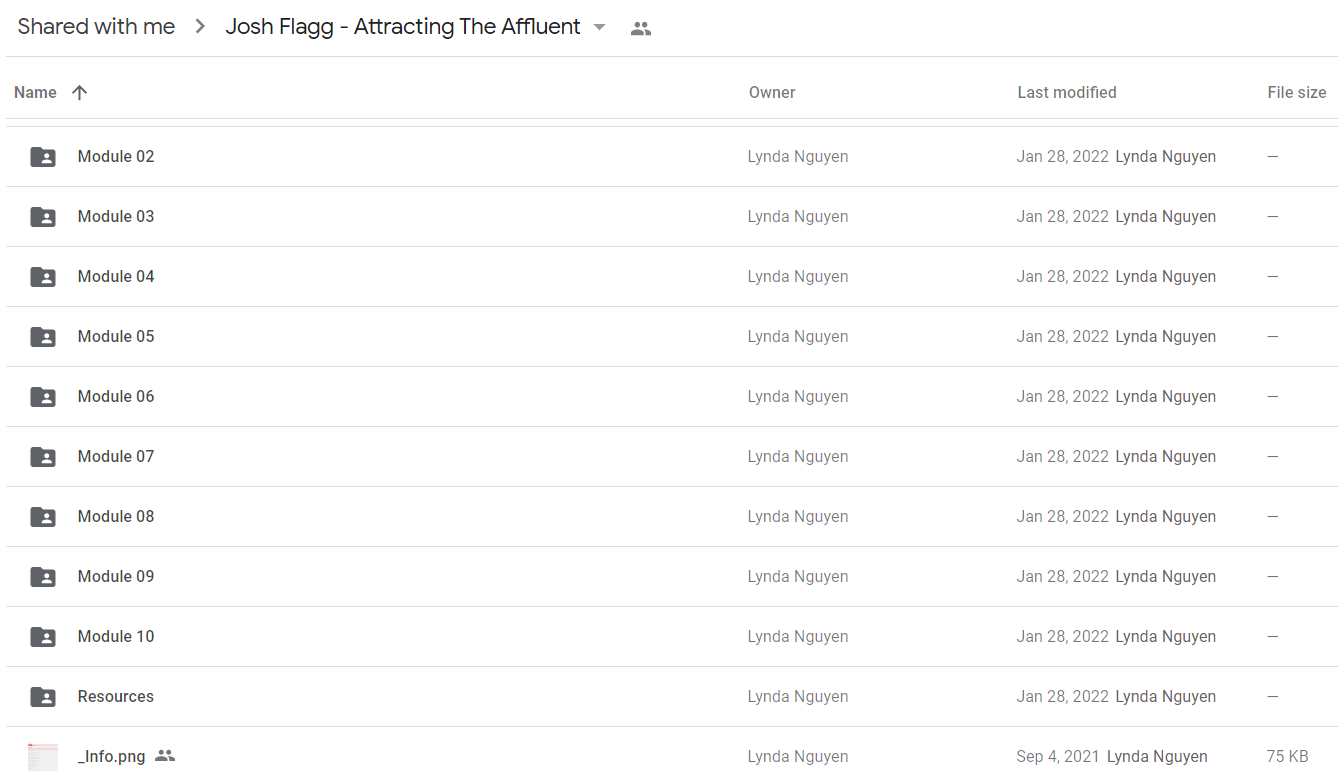Open the folder title dropdown arrow
Screen dimensions: 1338x781
click(600, 27)
